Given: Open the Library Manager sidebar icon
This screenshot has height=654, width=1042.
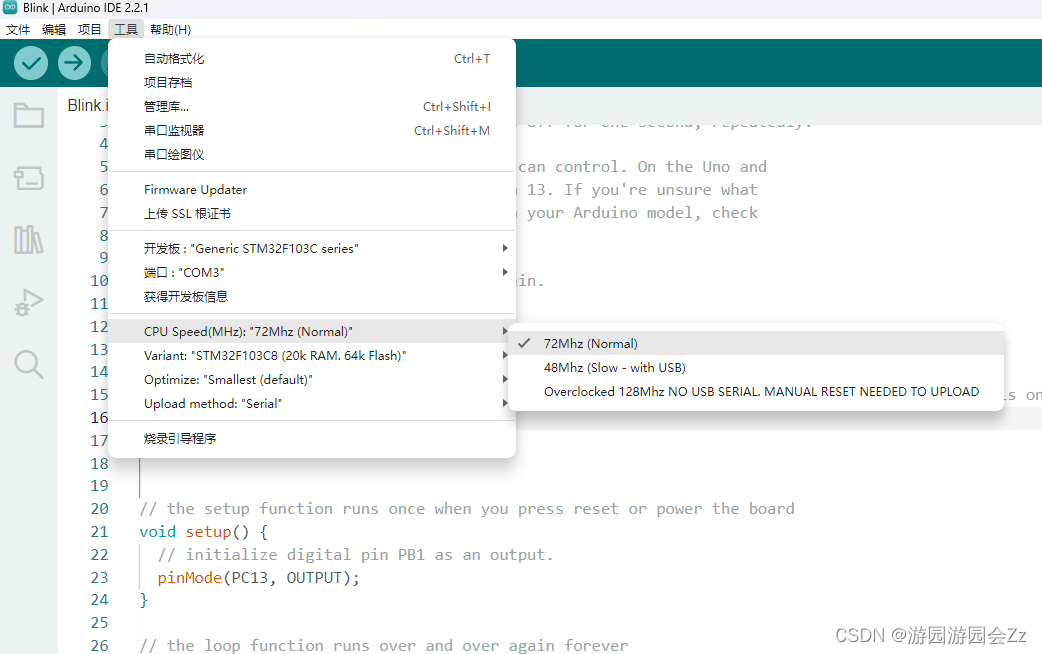Looking at the screenshot, I should pyautogui.click(x=29, y=239).
